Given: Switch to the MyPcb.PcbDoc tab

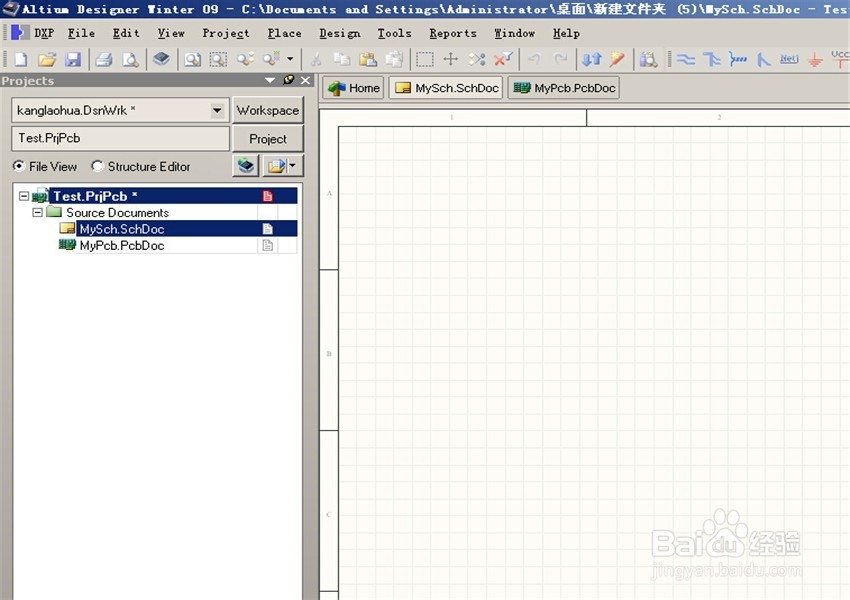Looking at the screenshot, I should tap(564, 88).
